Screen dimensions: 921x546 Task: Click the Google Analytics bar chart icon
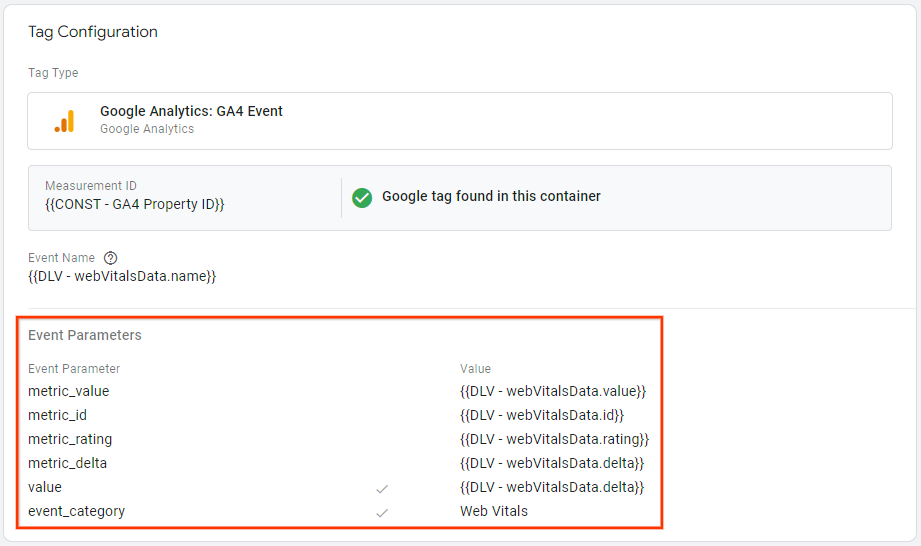[x=64, y=121]
